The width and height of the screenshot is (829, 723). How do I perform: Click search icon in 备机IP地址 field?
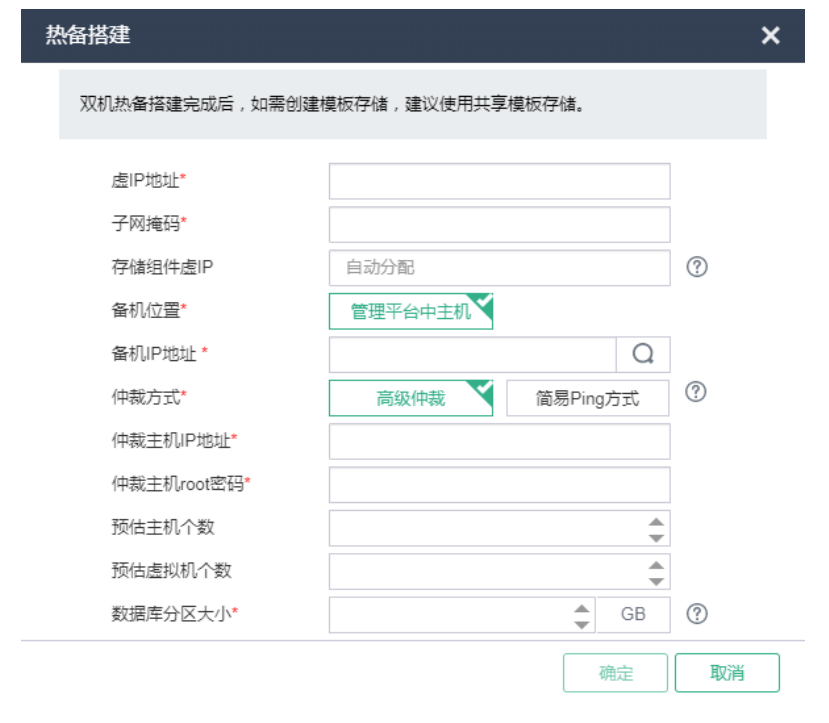[x=643, y=354]
